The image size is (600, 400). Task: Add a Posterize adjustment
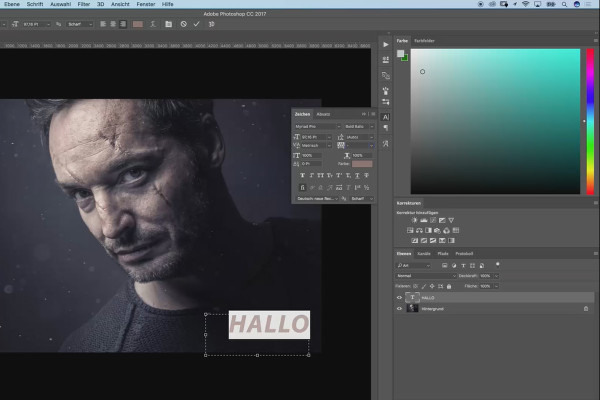(x=424, y=241)
